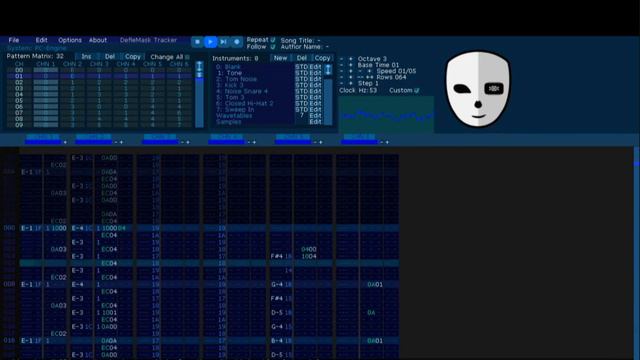Image resolution: width=640 pixels, height=360 pixels.
Task: Click the minus on channel 4 header
Action: (x=249, y=142)
